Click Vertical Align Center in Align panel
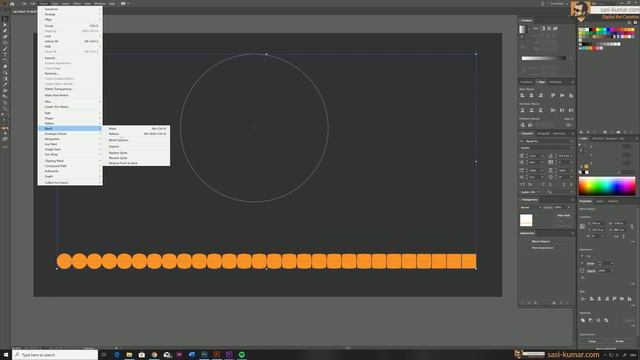 point(562,96)
